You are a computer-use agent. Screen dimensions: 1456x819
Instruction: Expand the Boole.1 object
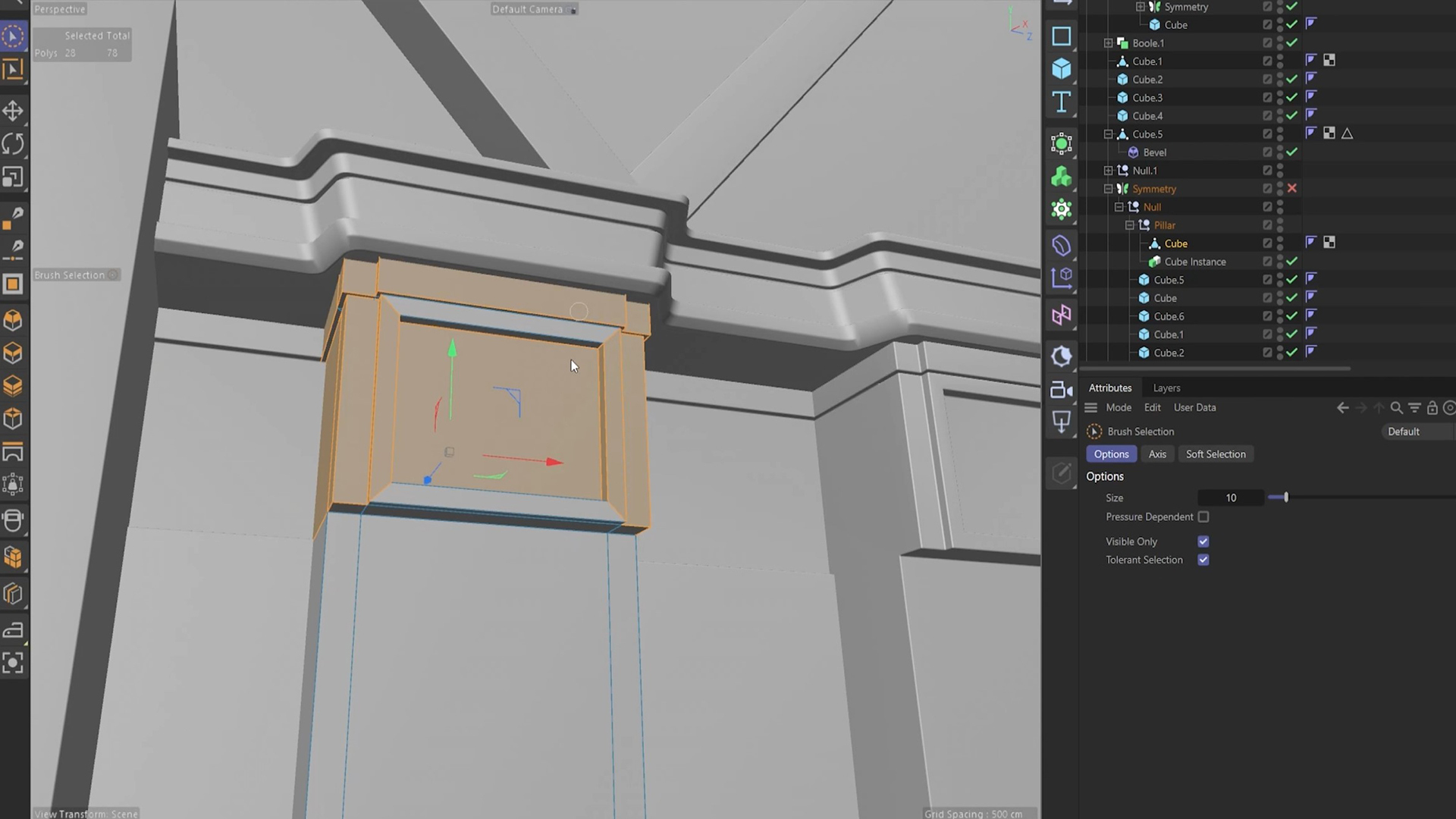tap(1108, 43)
